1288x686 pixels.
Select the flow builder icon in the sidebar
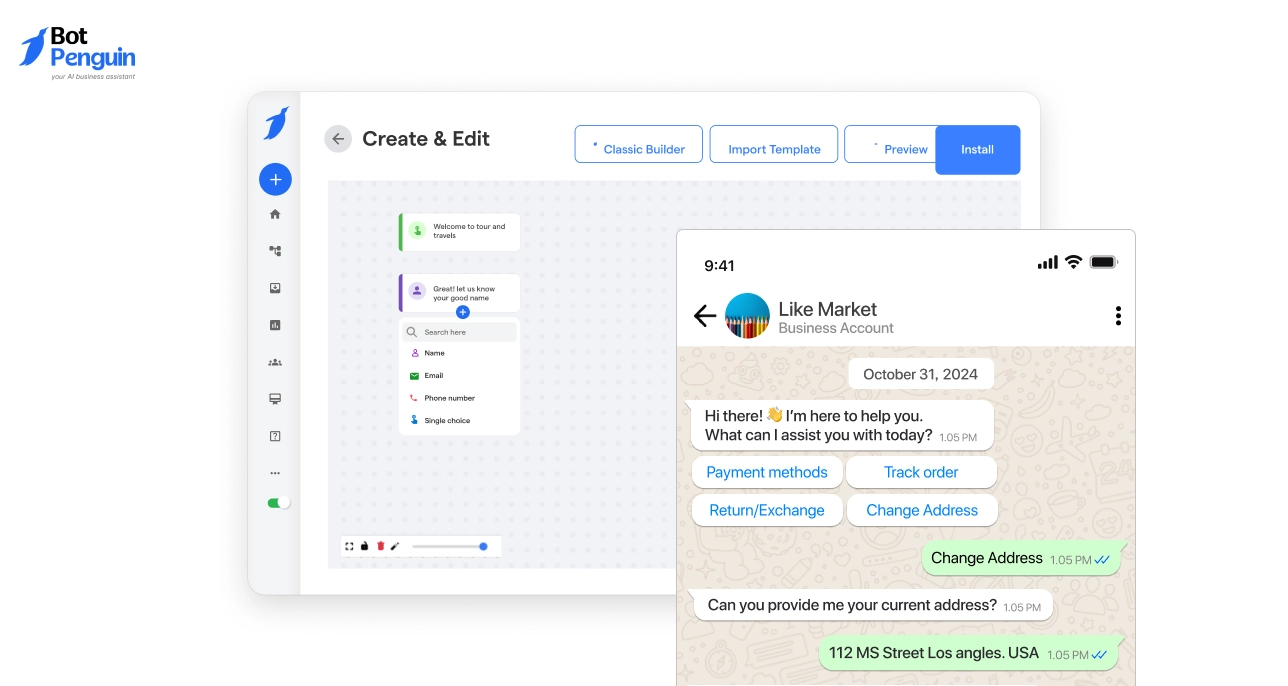pos(275,250)
